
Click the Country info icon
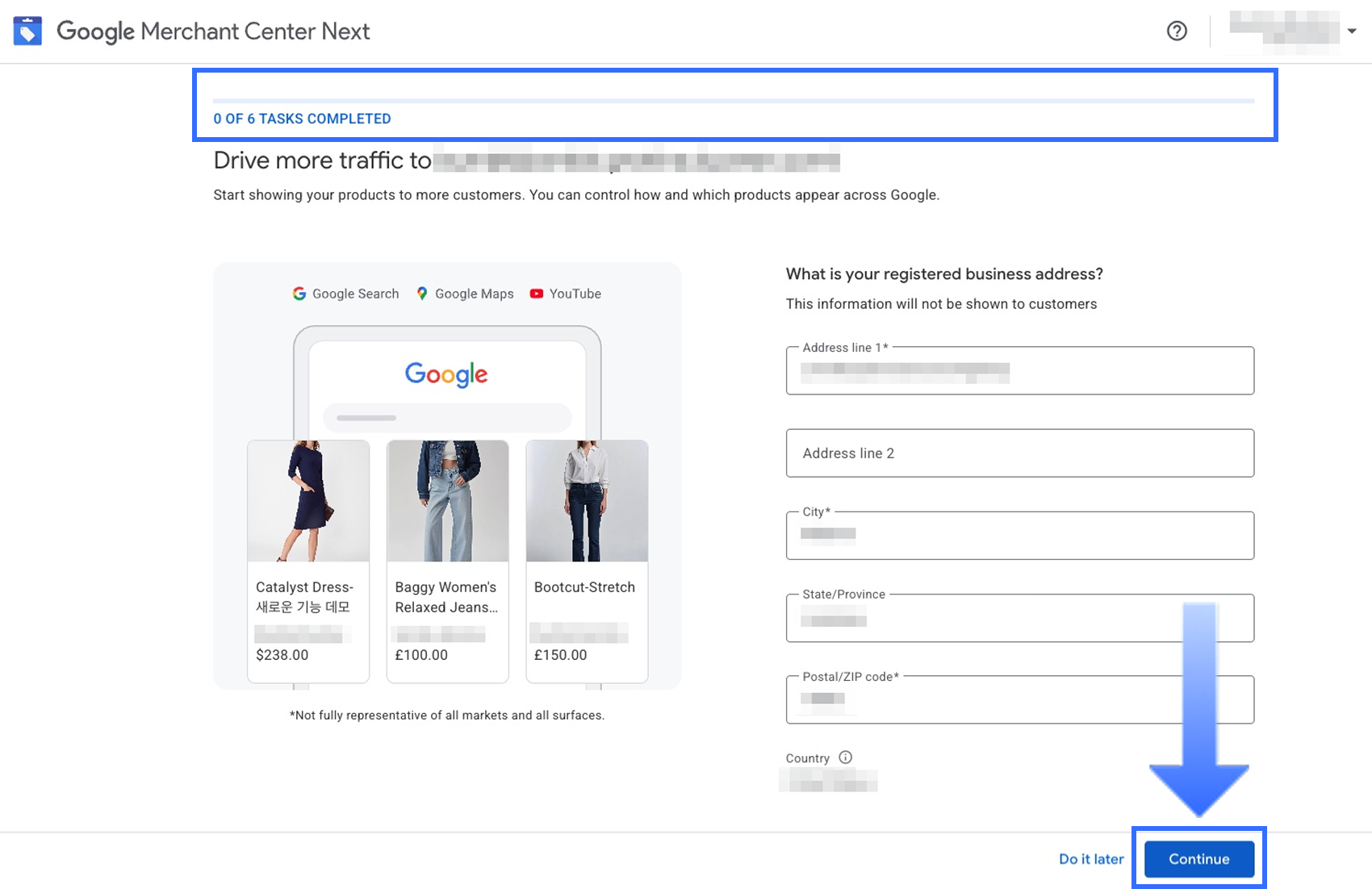845,758
